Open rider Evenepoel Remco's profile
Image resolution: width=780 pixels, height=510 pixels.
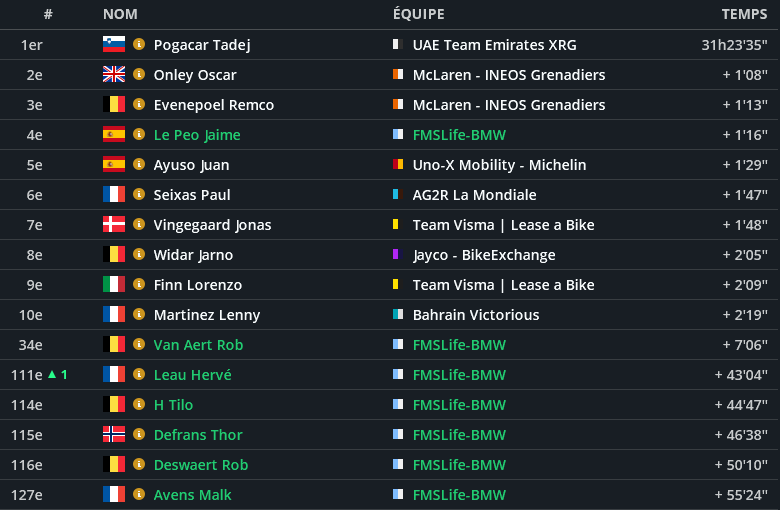[x=213, y=105]
